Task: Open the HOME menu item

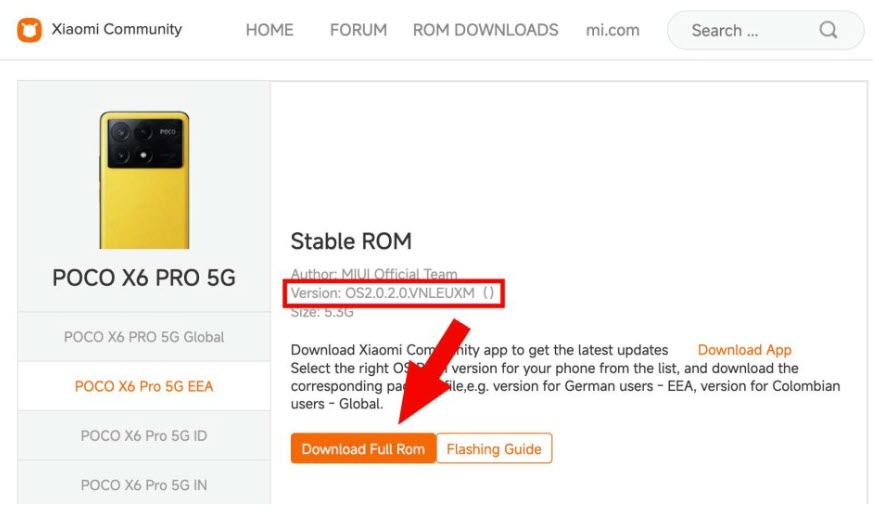Action: 269,30
